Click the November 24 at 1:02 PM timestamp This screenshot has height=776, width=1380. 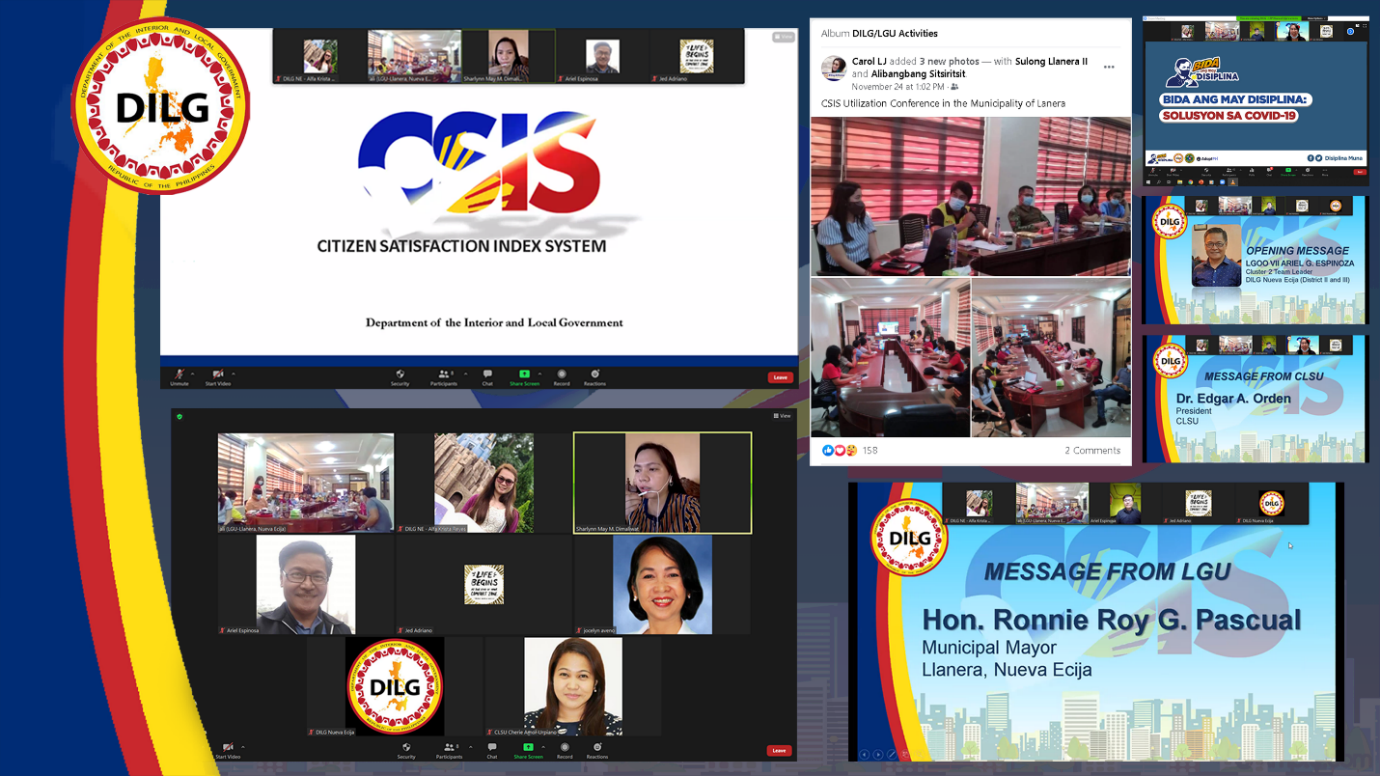click(x=898, y=87)
